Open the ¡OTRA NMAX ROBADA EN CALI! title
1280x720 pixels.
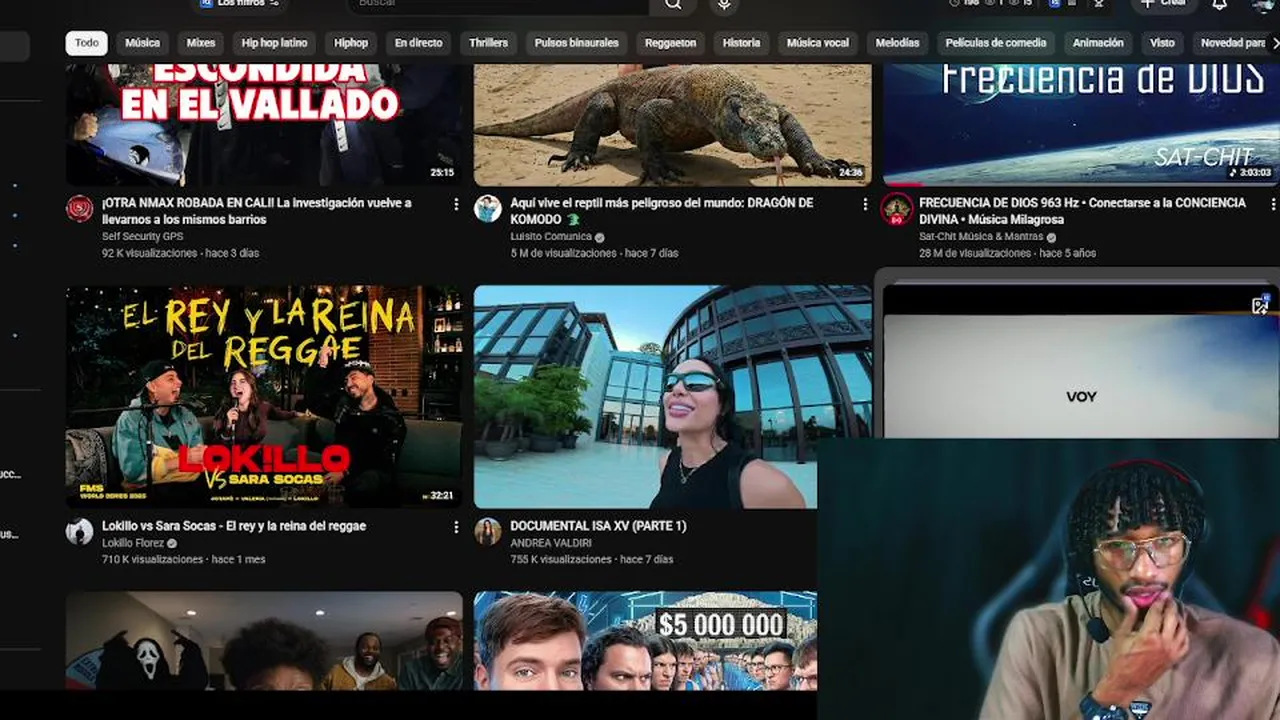[257, 211]
